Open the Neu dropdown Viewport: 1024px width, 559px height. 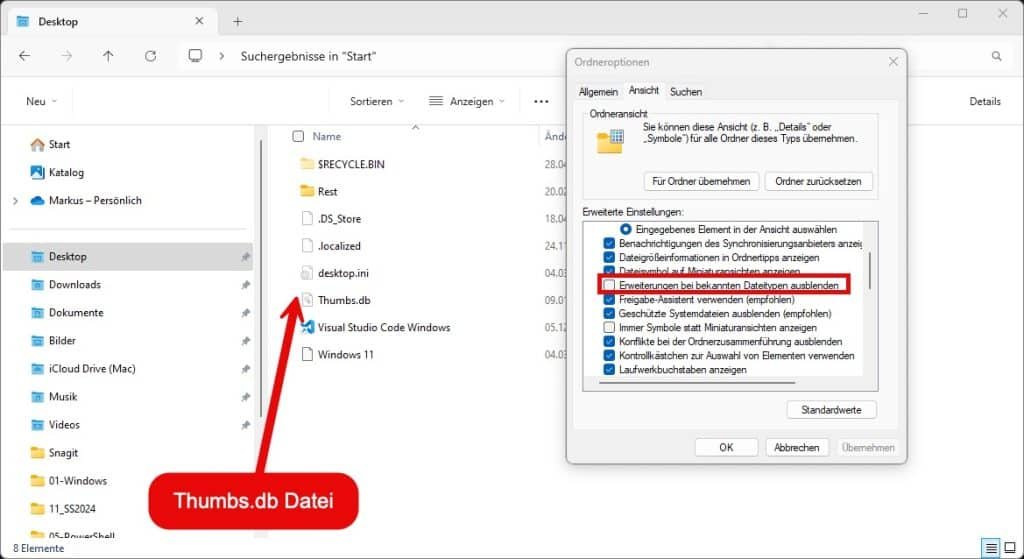tap(41, 101)
